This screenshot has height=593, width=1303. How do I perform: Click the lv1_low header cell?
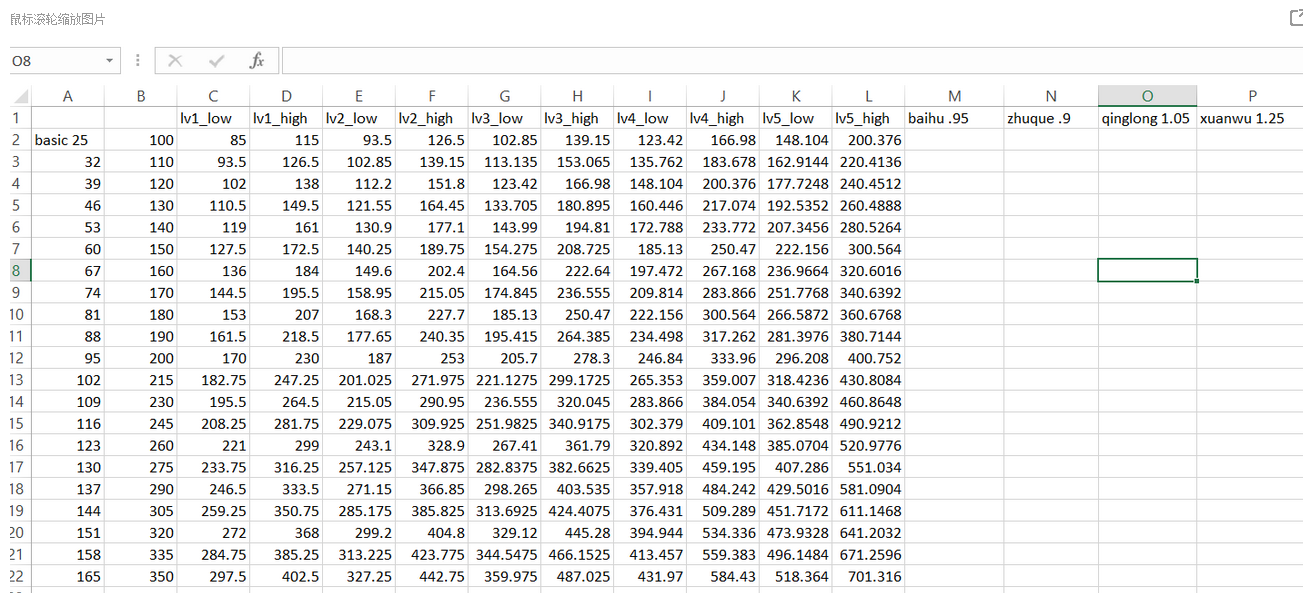pos(214,118)
